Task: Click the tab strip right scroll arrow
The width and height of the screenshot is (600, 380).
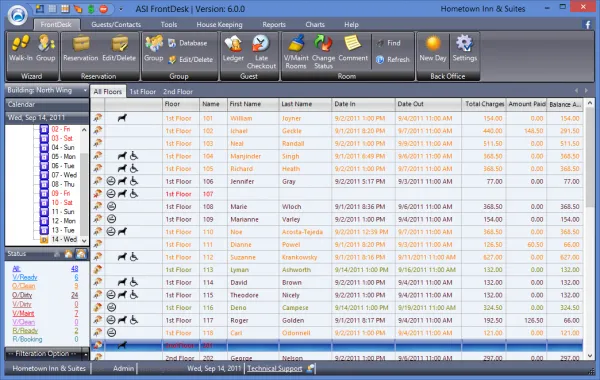Action: tap(586, 91)
